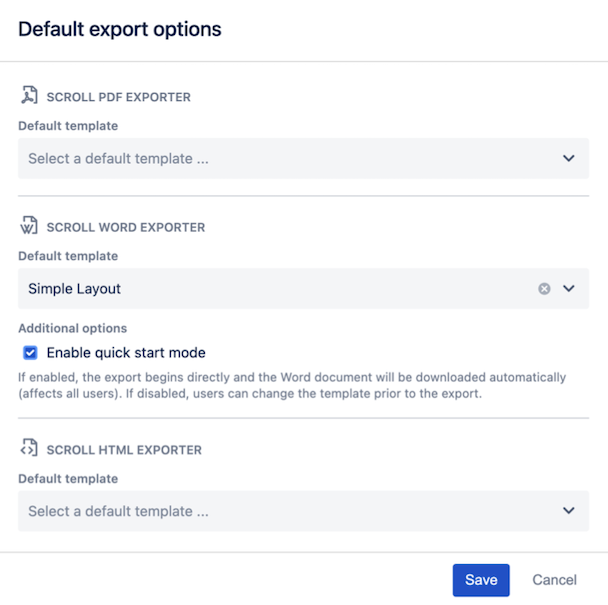Expand the PDF exporter template chevron
Screen dimensions: 608x605
[x=568, y=158]
